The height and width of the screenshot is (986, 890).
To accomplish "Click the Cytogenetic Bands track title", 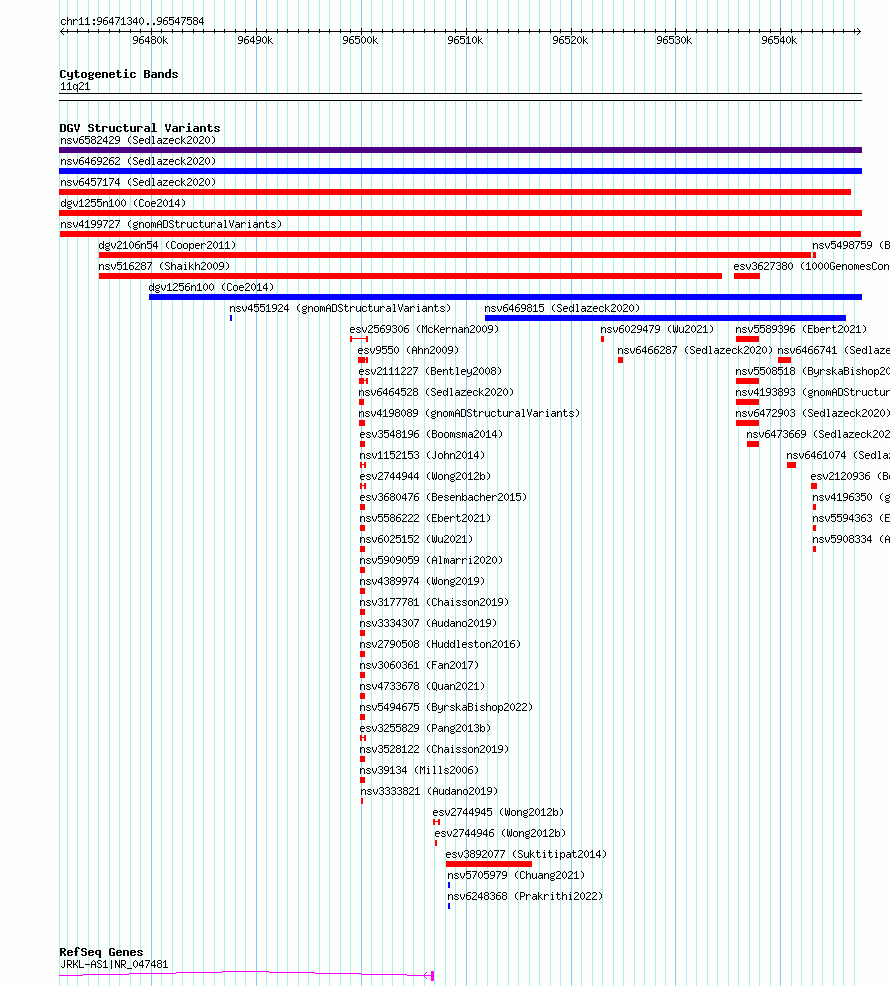I will 119,74.
